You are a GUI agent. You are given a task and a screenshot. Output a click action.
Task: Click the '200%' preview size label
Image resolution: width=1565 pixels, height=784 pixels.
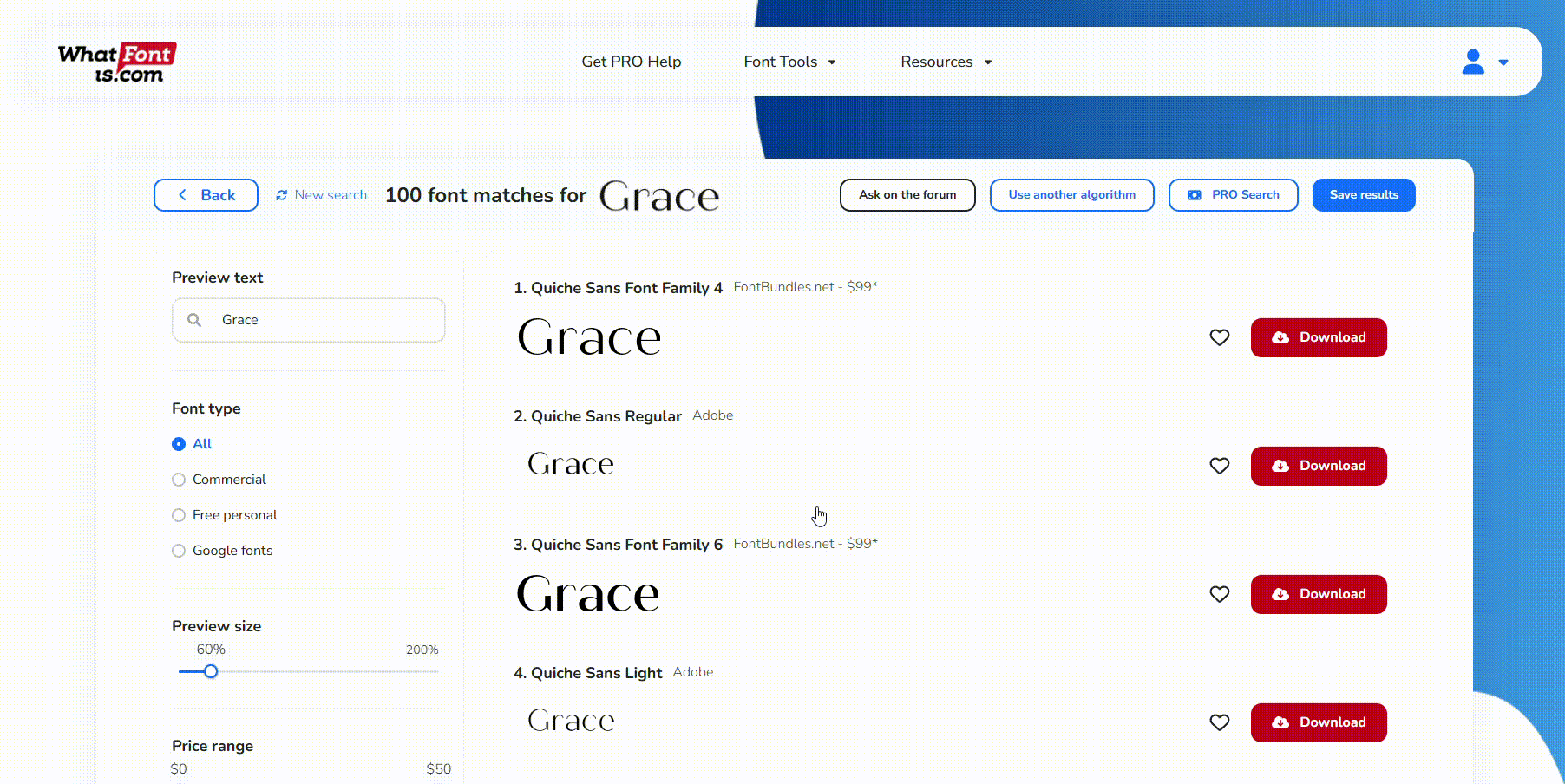(422, 650)
